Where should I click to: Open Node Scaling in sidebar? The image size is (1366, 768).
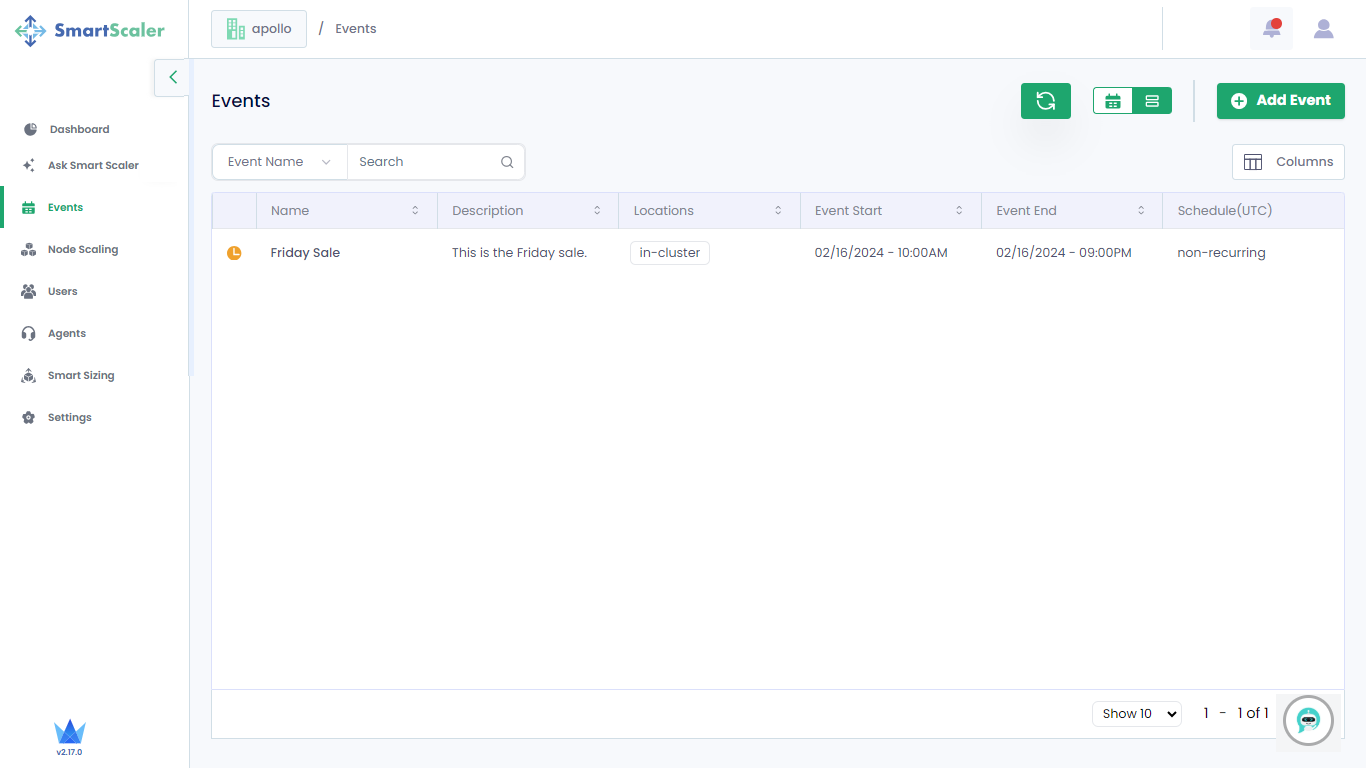(82, 250)
